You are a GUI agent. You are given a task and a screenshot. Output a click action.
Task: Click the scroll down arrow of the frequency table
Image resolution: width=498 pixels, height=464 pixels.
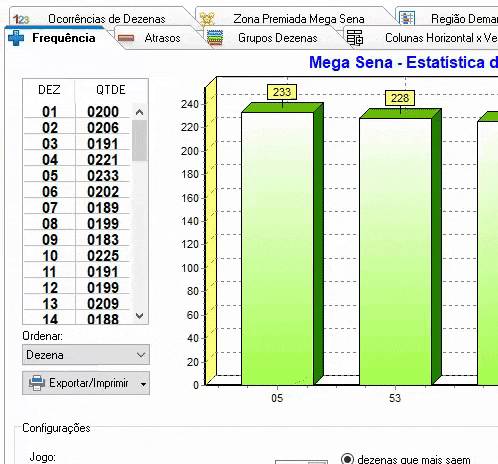[x=139, y=315]
